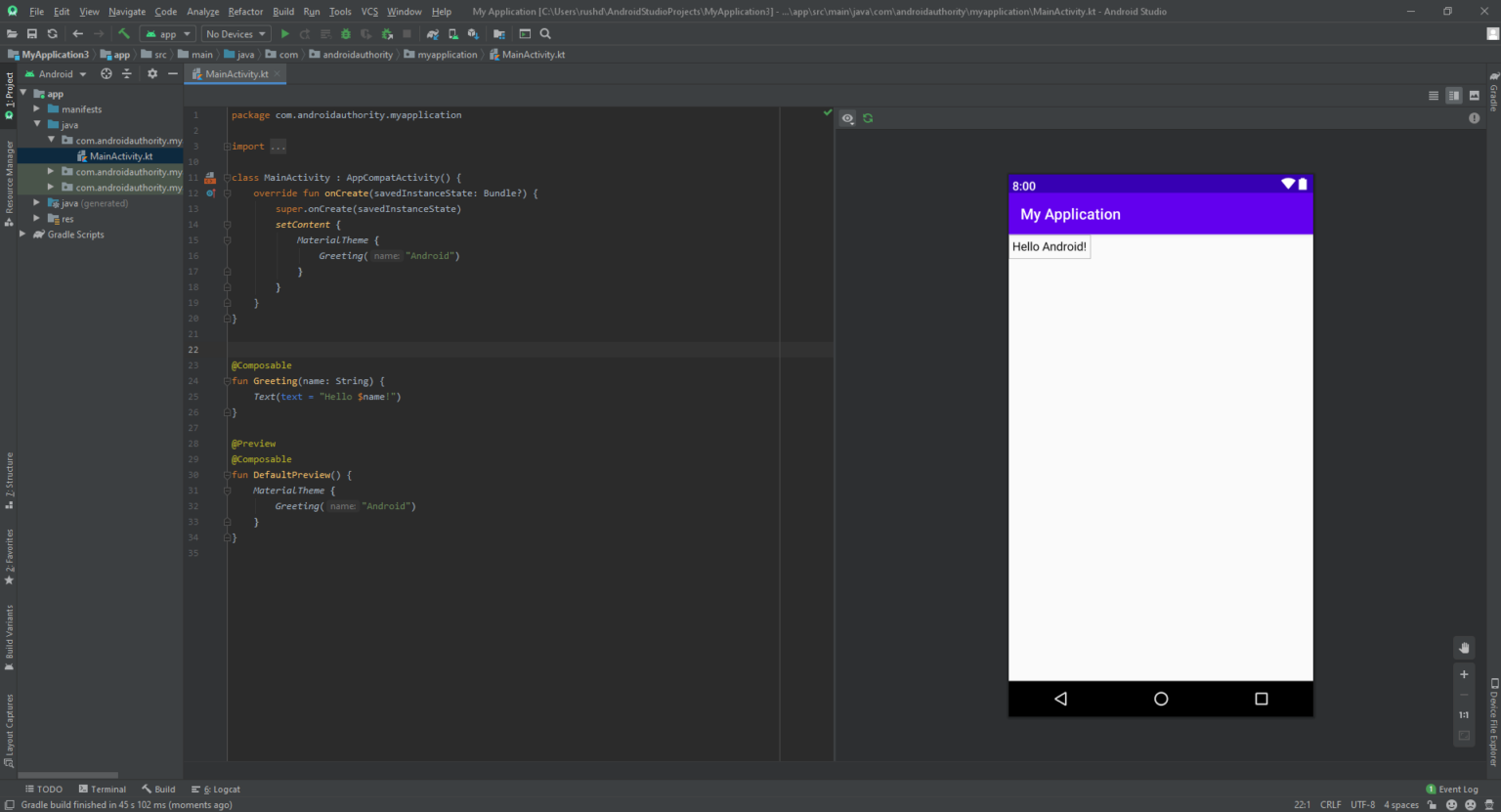Open the 'No Devices' device selector

pyautogui.click(x=233, y=33)
